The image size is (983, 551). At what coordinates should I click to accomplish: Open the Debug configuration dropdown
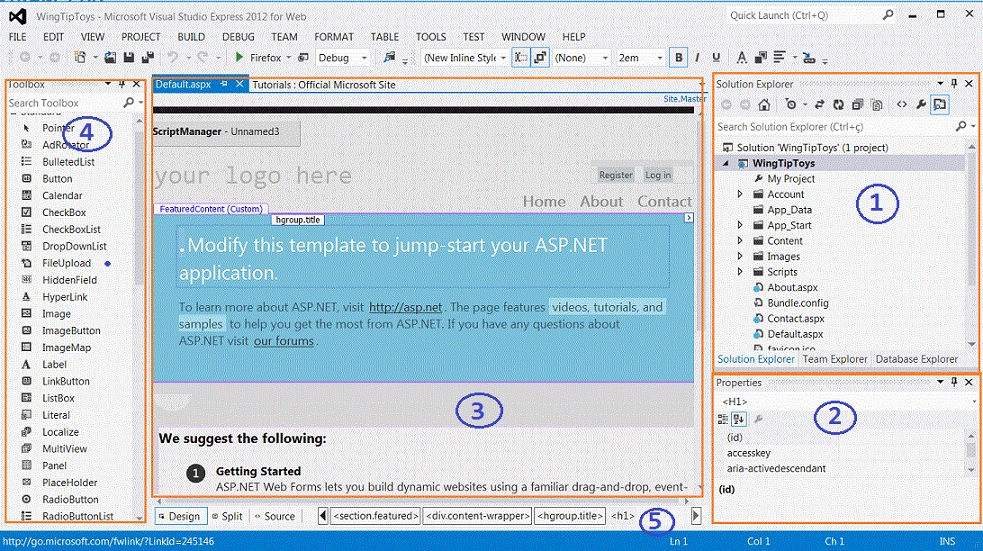tap(364, 58)
